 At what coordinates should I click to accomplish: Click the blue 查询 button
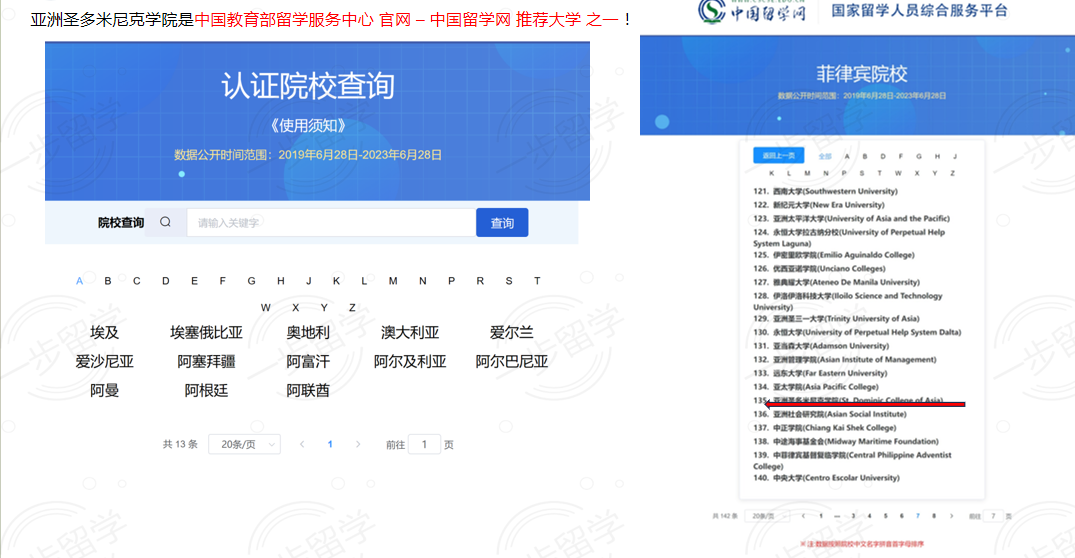[503, 223]
